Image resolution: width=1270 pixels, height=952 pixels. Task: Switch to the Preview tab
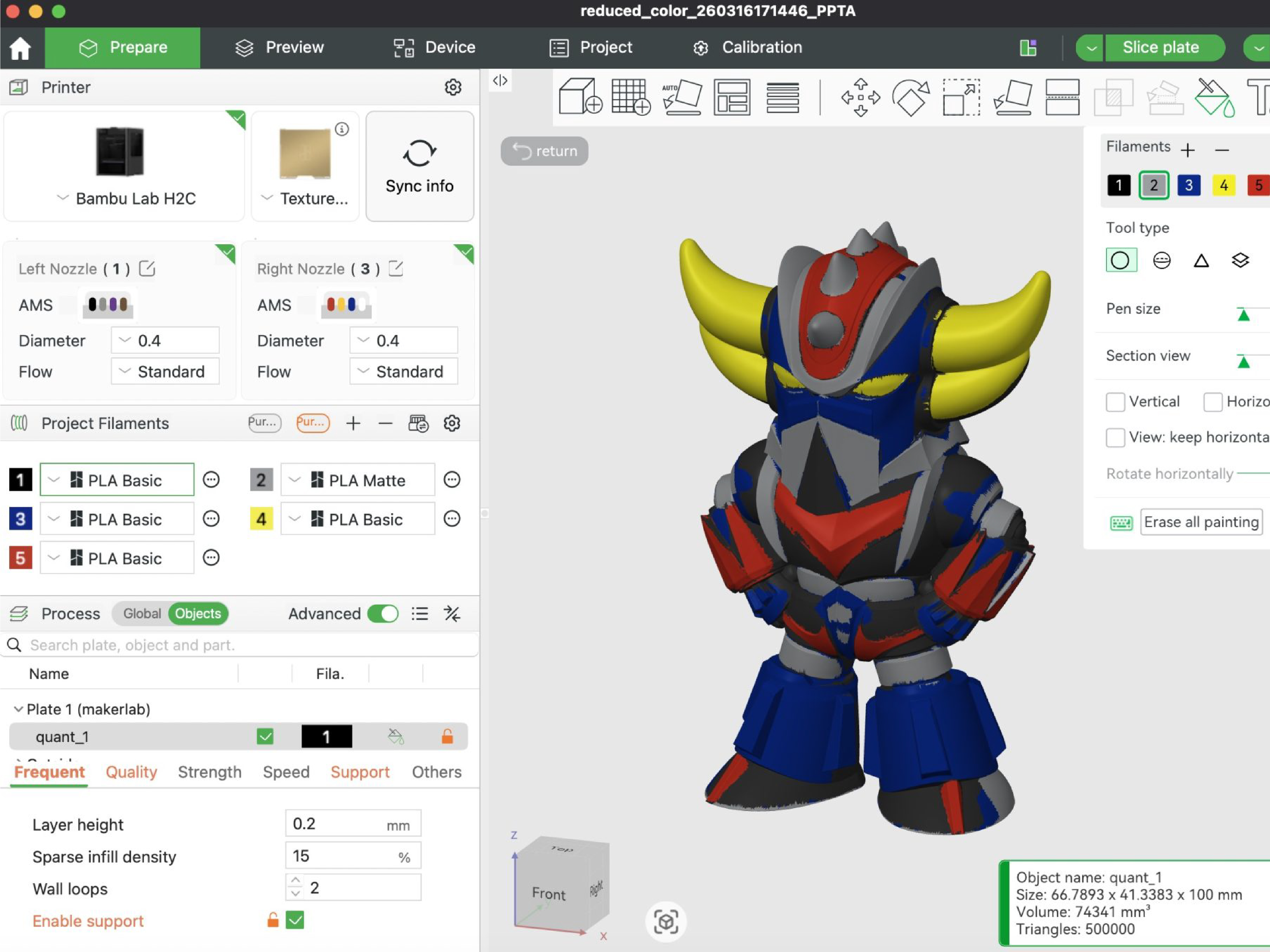coord(280,48)
